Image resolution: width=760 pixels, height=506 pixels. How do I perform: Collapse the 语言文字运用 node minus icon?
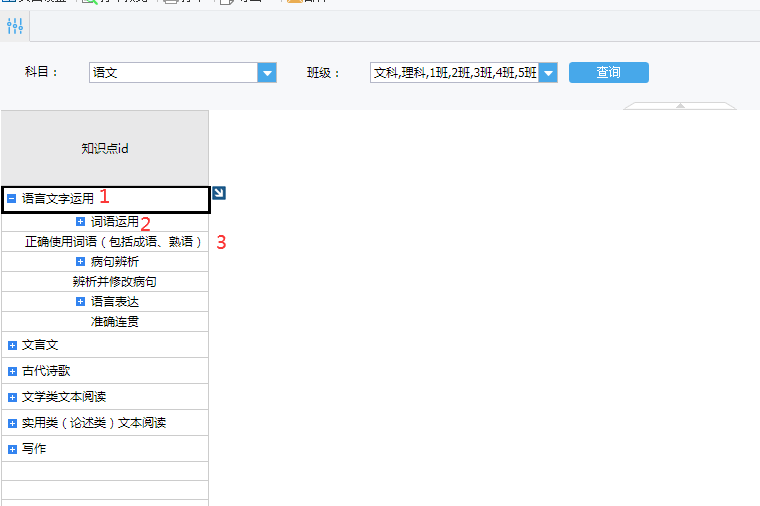pos(12,198)
